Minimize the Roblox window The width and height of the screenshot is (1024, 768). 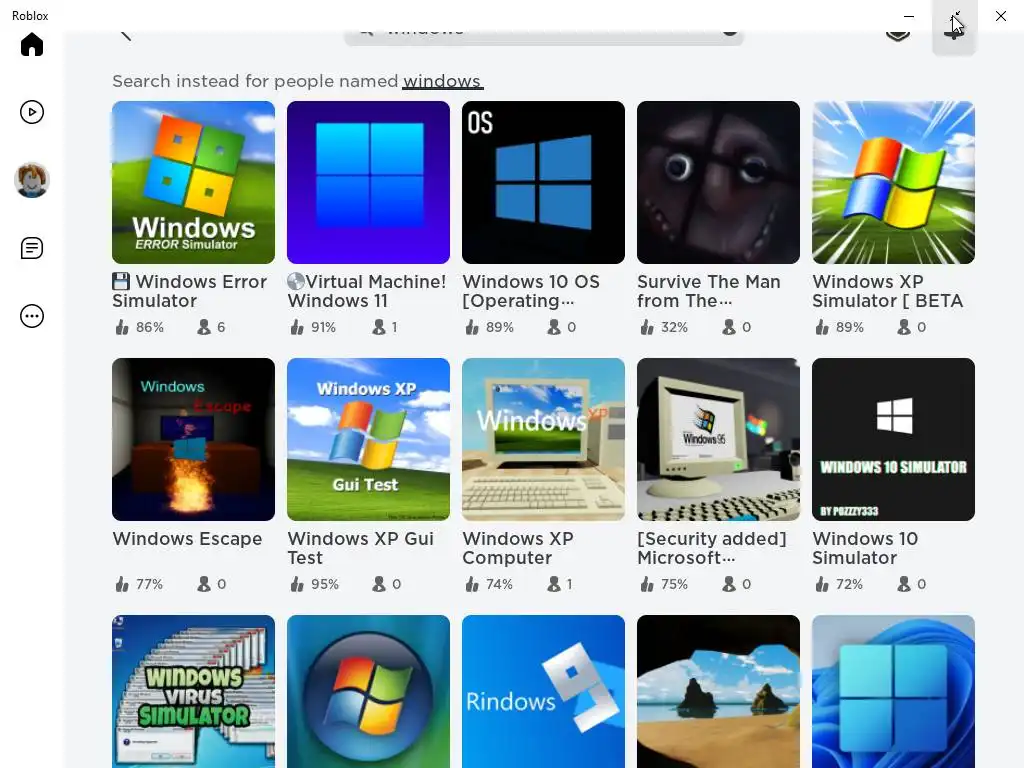click(x=908, y=16)
